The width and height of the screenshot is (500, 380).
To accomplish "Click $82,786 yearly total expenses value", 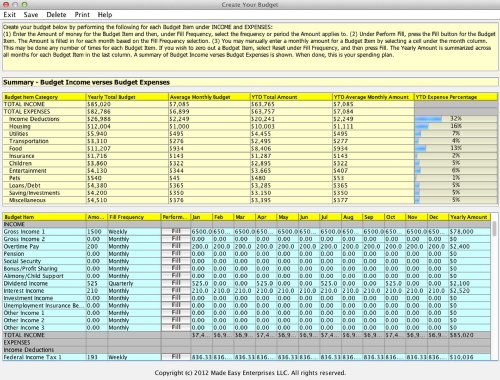I will tap(99, 112).
